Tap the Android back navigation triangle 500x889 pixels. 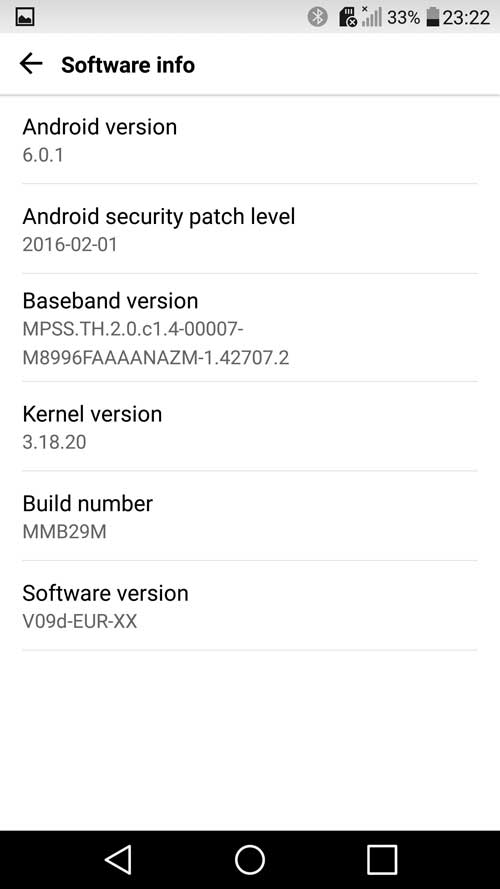coord(118,860)
